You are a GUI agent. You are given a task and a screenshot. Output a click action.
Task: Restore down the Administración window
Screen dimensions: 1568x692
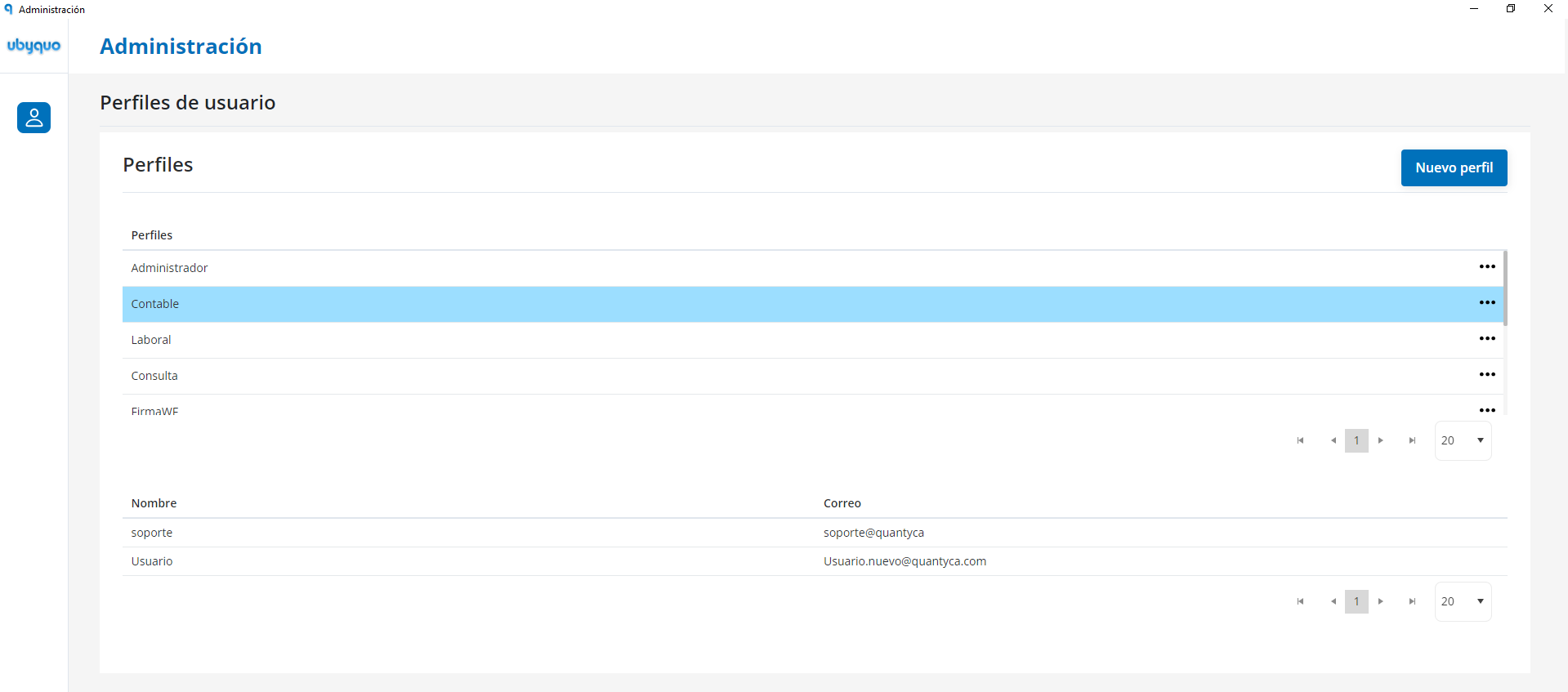[x=1511, y=9]
